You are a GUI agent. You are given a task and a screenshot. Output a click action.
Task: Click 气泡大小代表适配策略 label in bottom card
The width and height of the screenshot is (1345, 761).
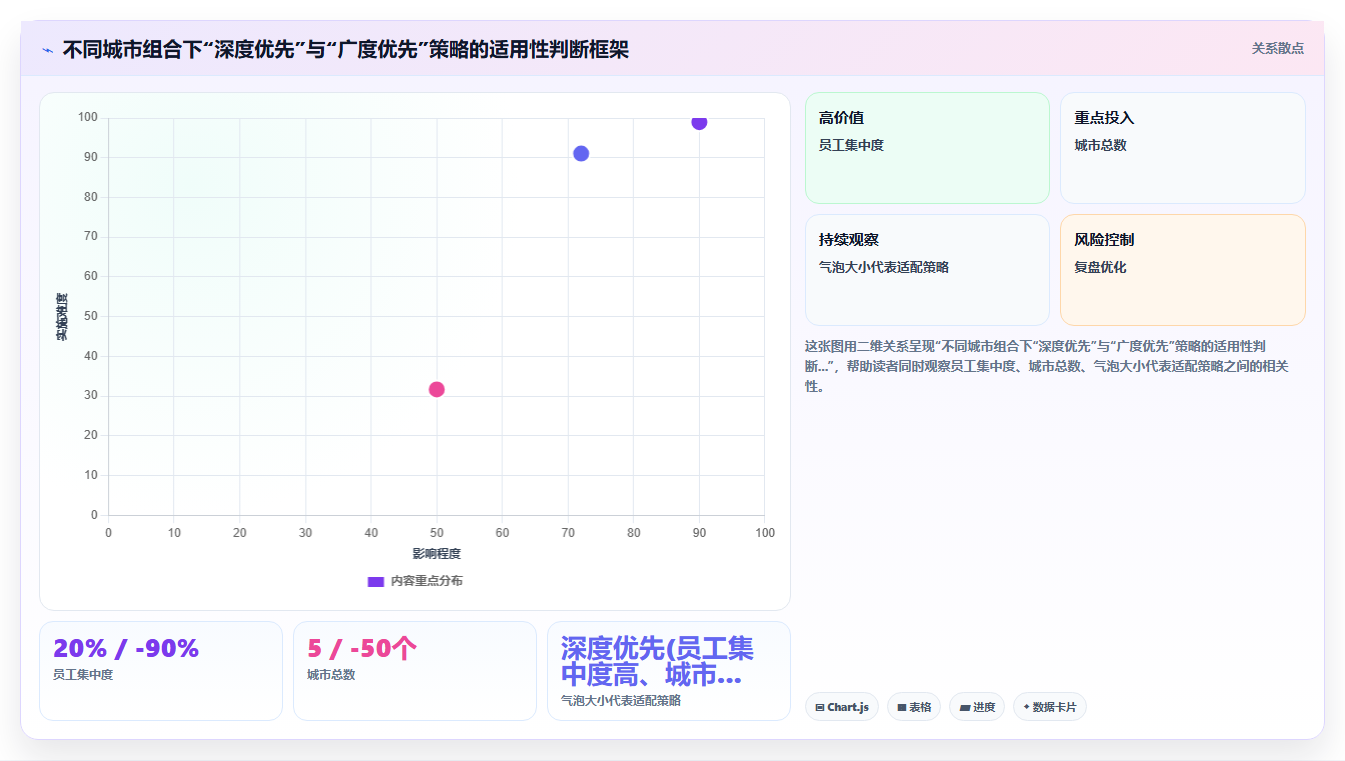[x=621, y=701]
